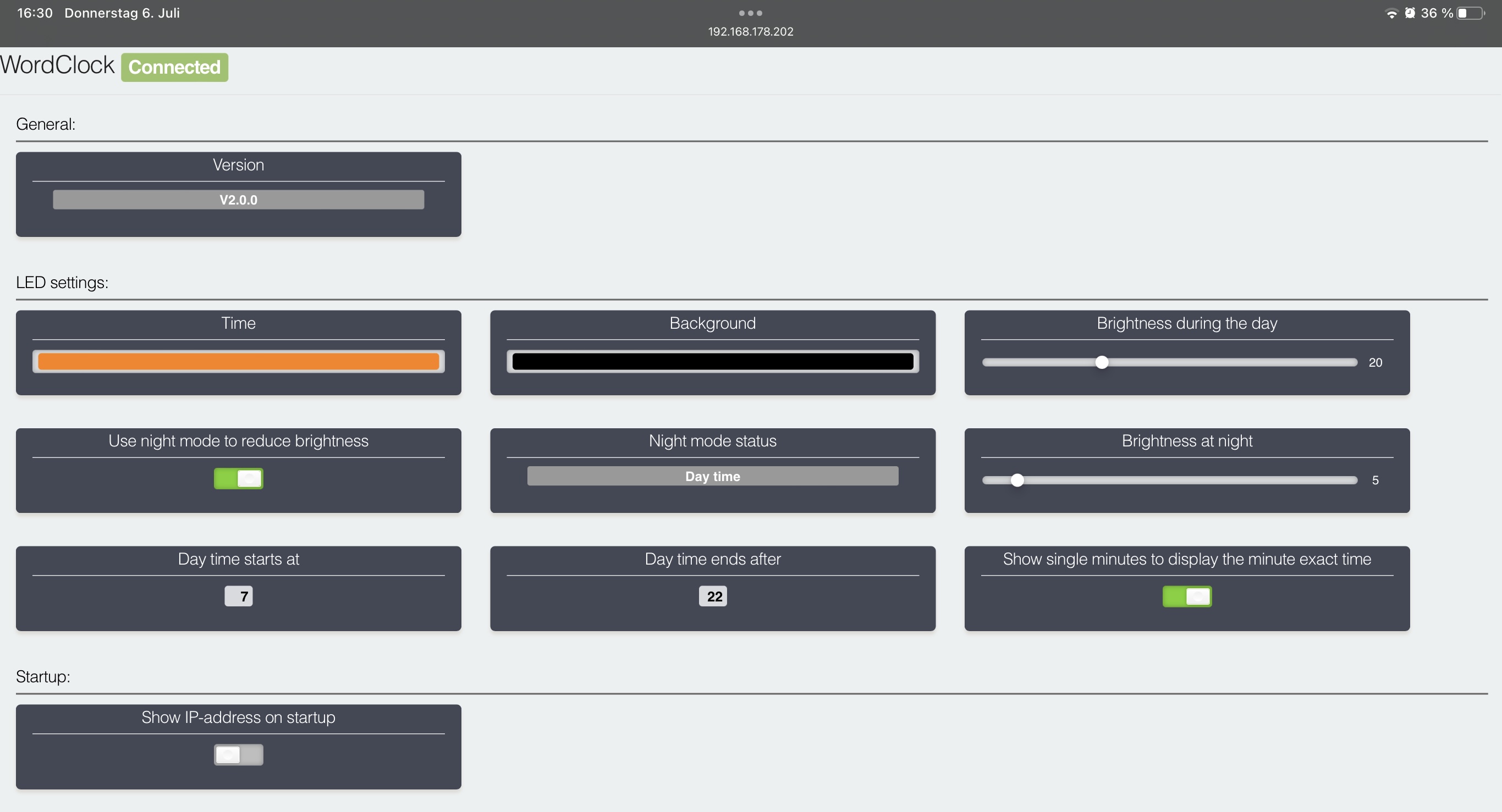This screenshot has height=812, width=1502.
Task: Tap the three dots multitasking icon
Action: (750, 13)
